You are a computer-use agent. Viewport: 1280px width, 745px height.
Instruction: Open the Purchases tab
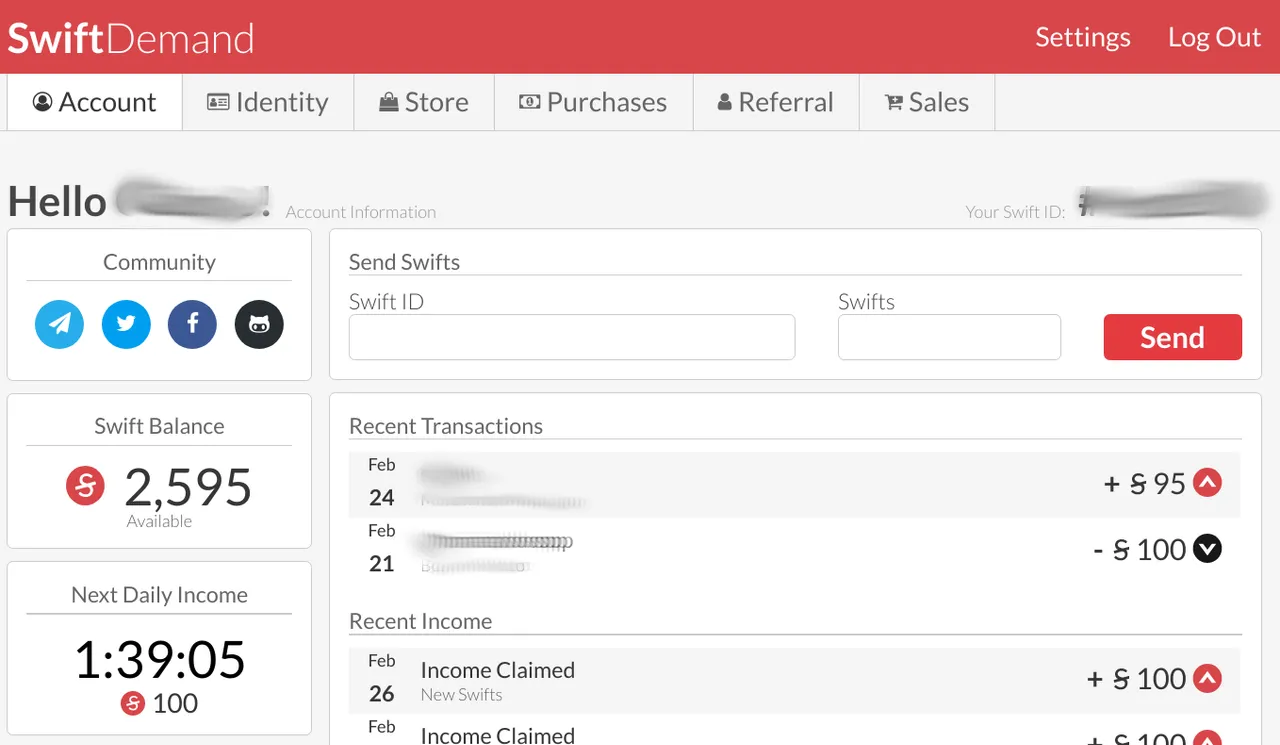coord(593,102)
